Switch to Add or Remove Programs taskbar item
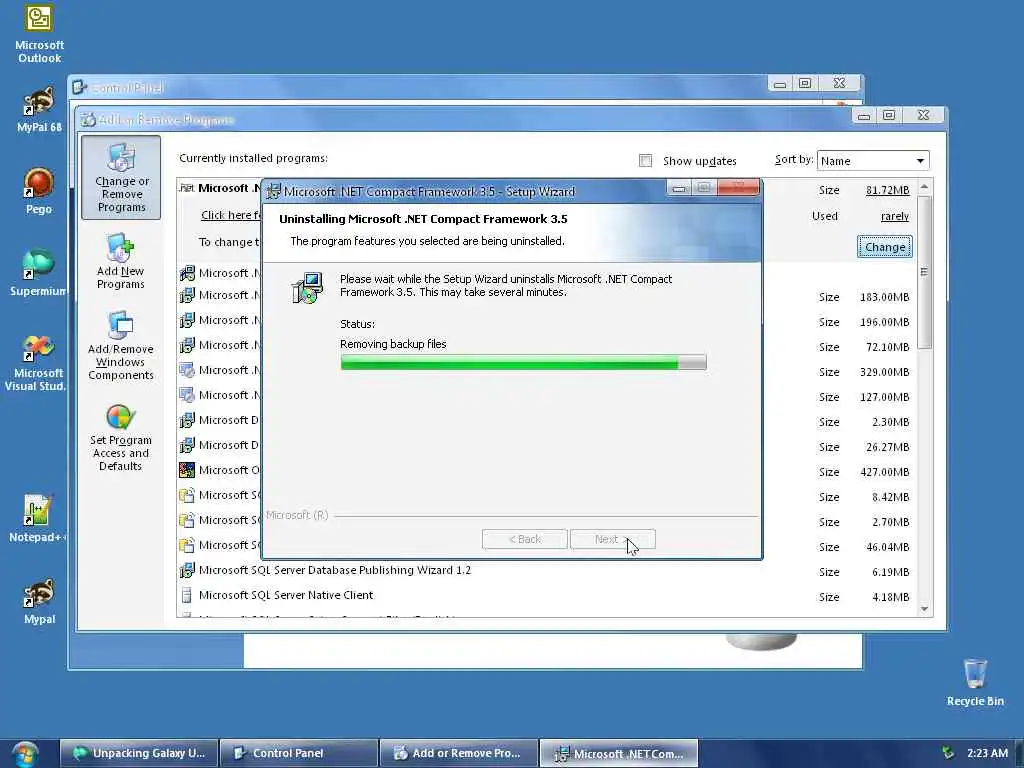The height and width of the screenshot is (768, 1024). 459,753
